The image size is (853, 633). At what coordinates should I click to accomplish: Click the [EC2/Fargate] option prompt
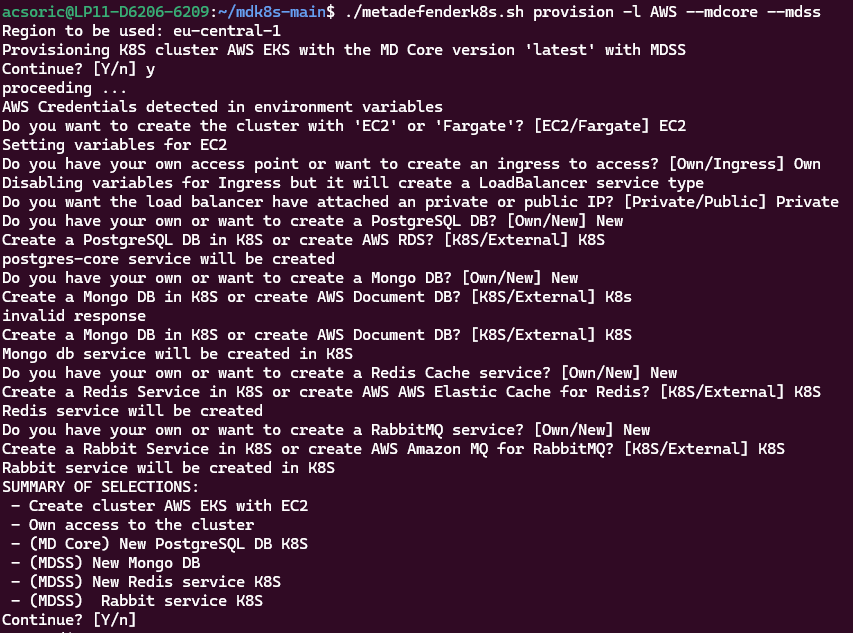[591, 126]
